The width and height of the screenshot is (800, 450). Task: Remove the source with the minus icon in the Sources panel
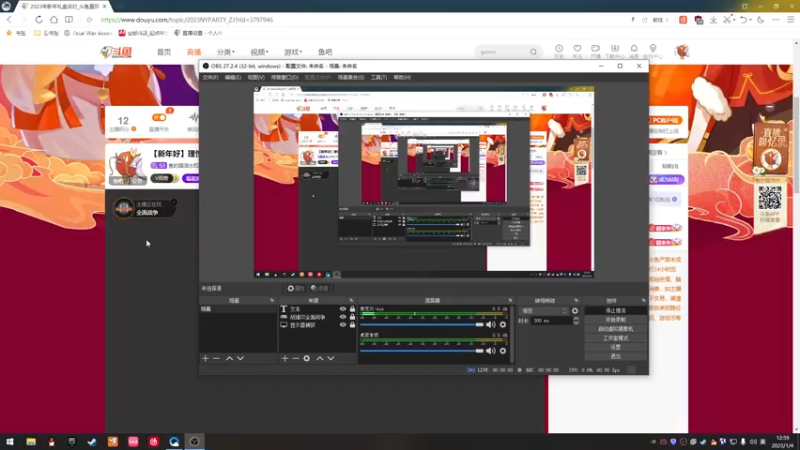(295, 359)
